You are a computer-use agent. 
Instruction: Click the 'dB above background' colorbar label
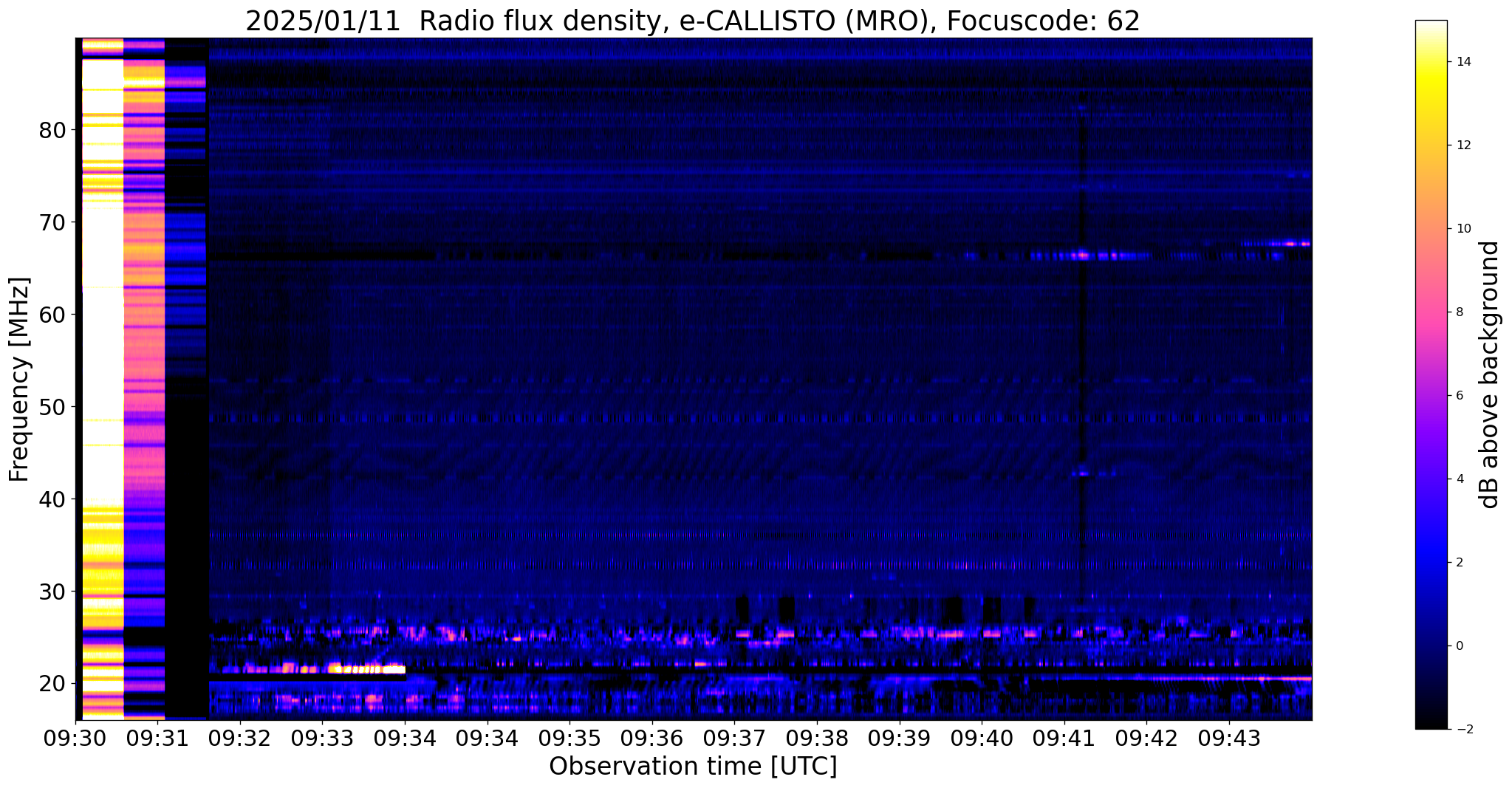1490,374
